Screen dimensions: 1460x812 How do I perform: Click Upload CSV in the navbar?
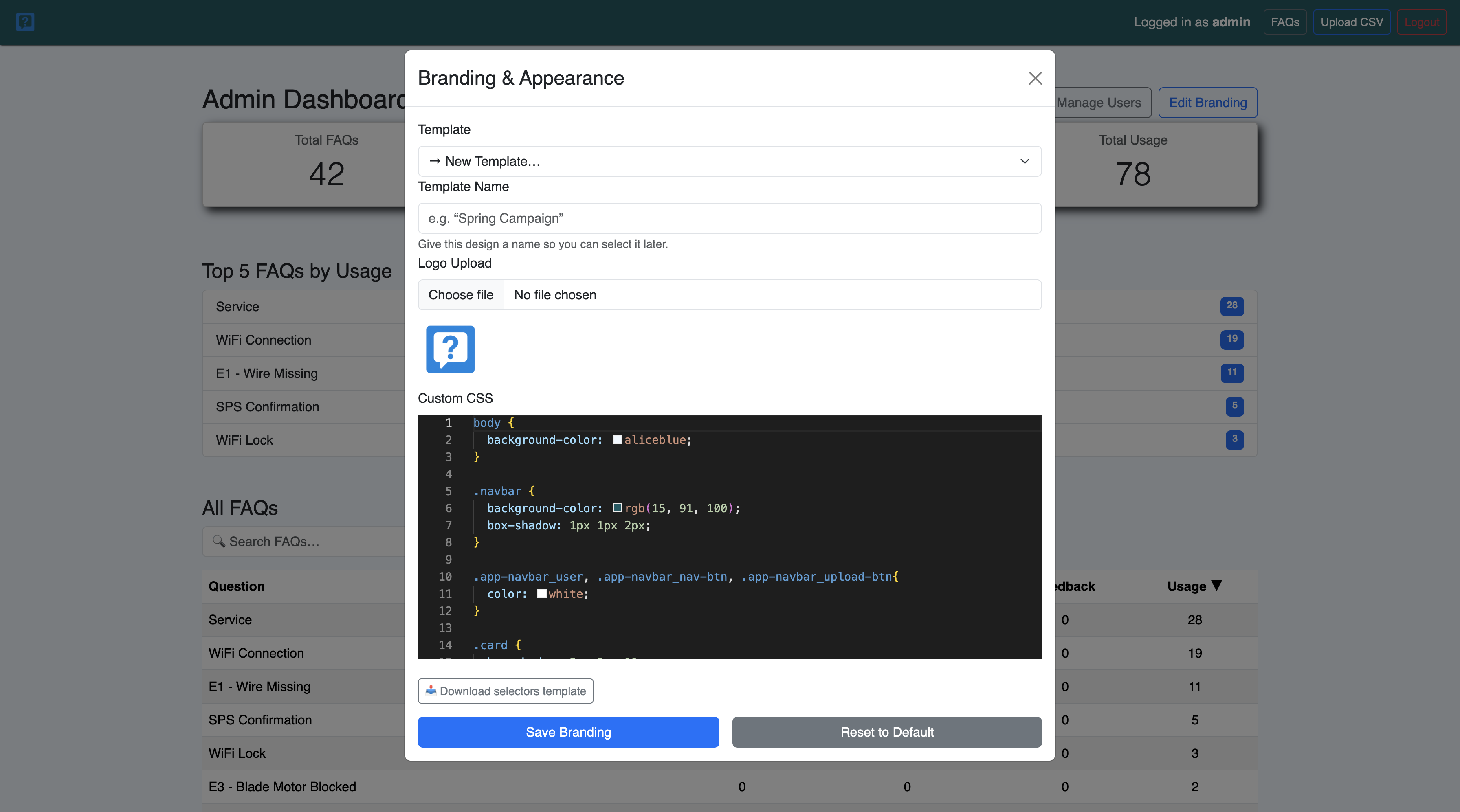[1352, 22]
